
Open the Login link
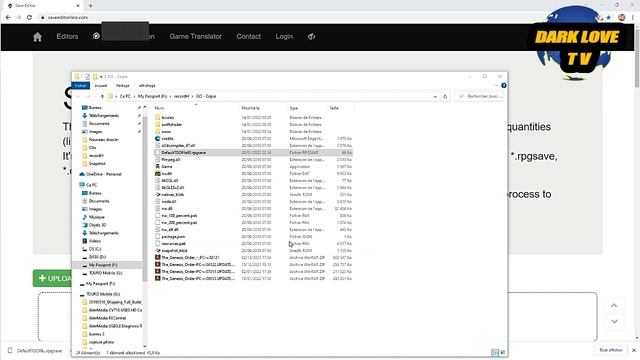click(284, 36)
